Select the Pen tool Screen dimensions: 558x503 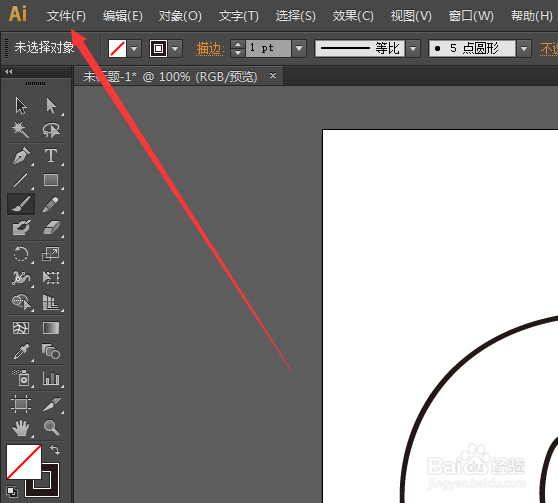[21, 156]
